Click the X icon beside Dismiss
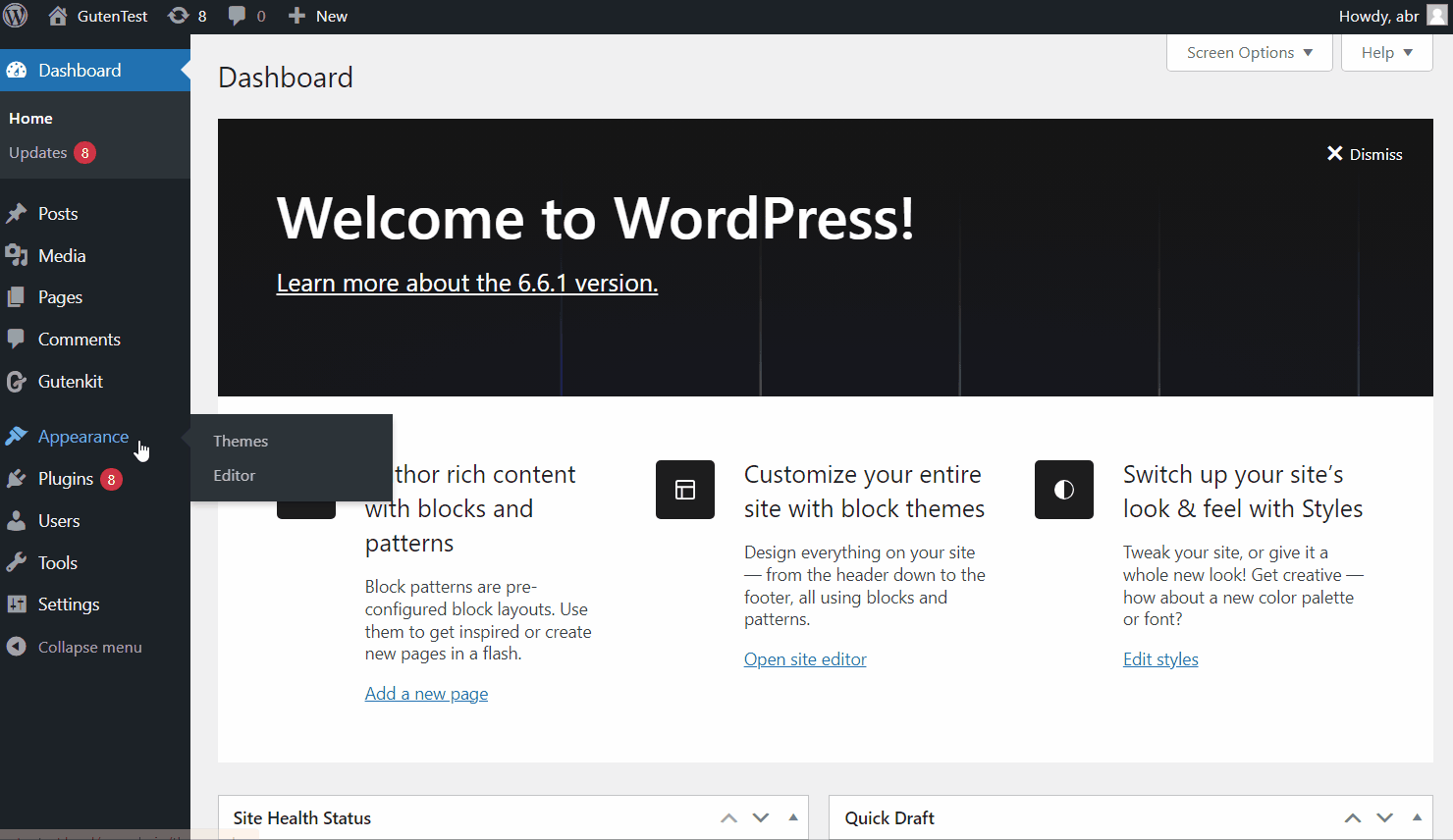Image resolution: width=1453 pixels, height=840 pixels. point(1334,153)
